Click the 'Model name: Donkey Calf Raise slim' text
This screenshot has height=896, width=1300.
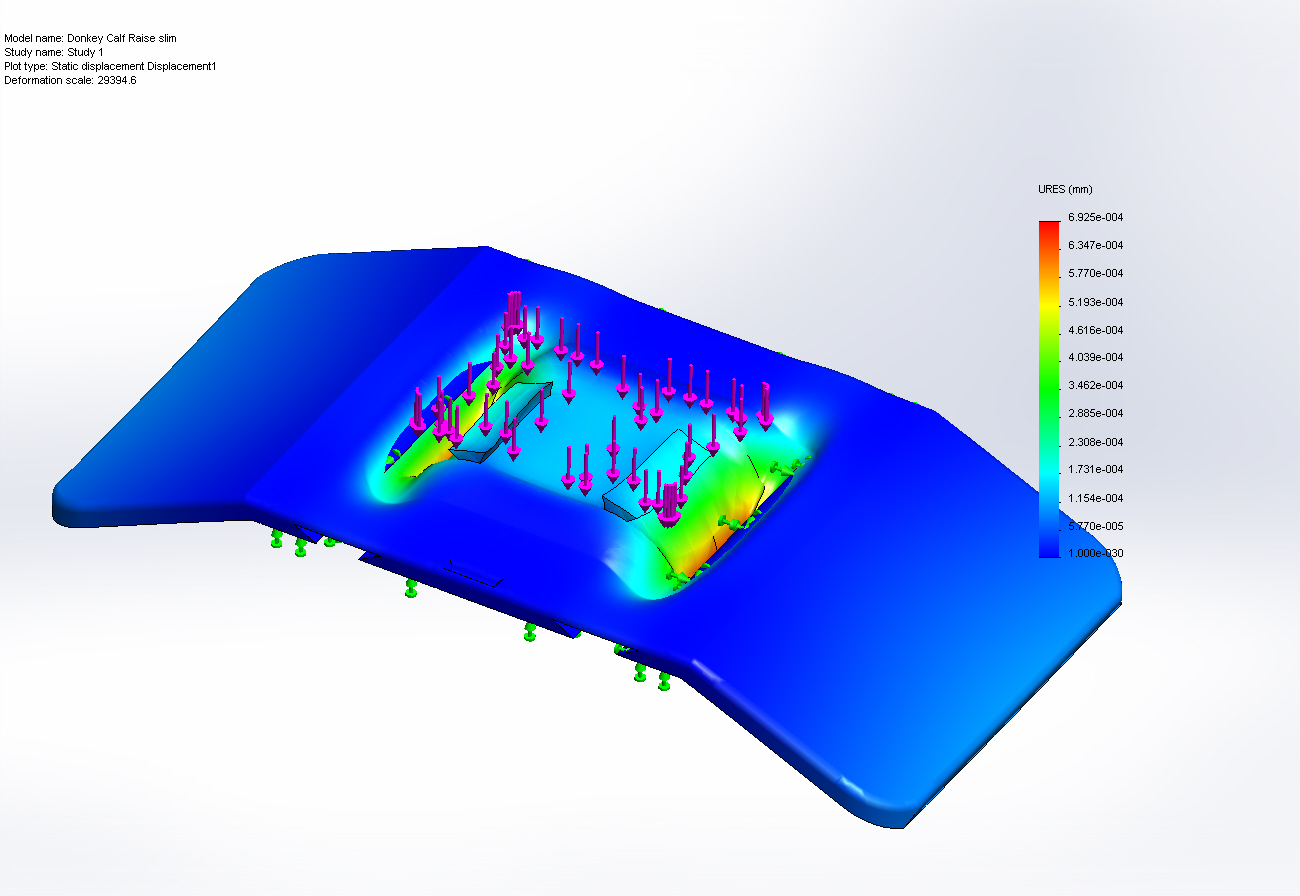[x=90, y=38]
